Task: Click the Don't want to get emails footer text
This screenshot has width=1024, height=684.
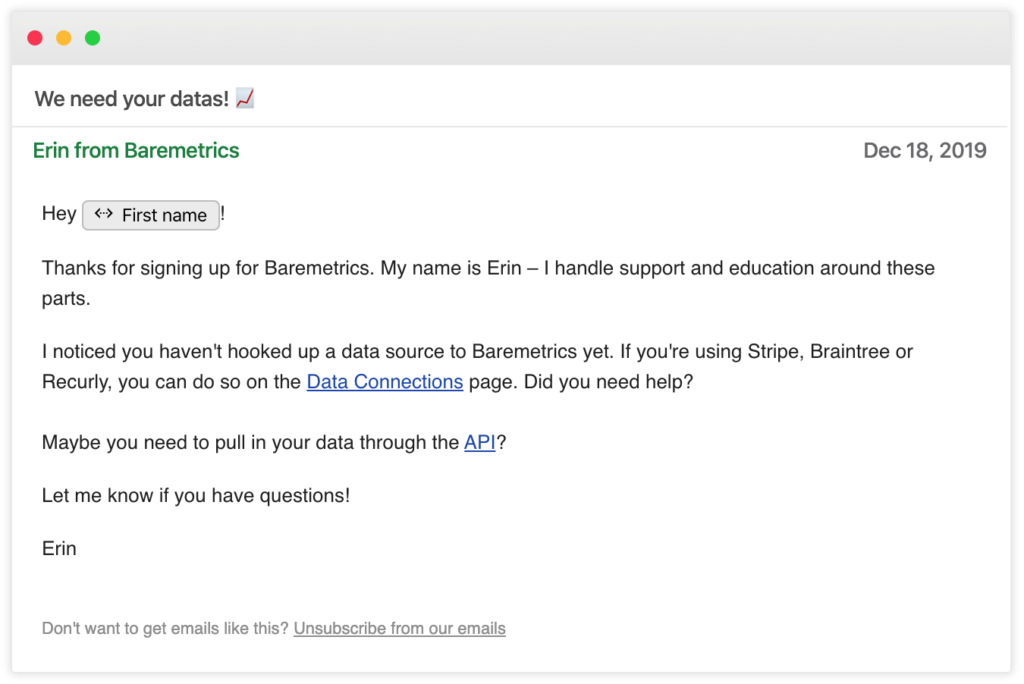Action: coord(165,629)
